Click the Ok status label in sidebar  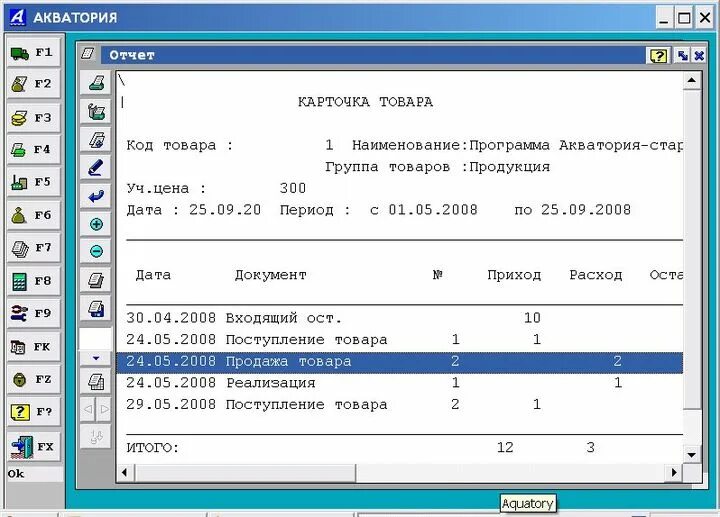coord(16,474)
